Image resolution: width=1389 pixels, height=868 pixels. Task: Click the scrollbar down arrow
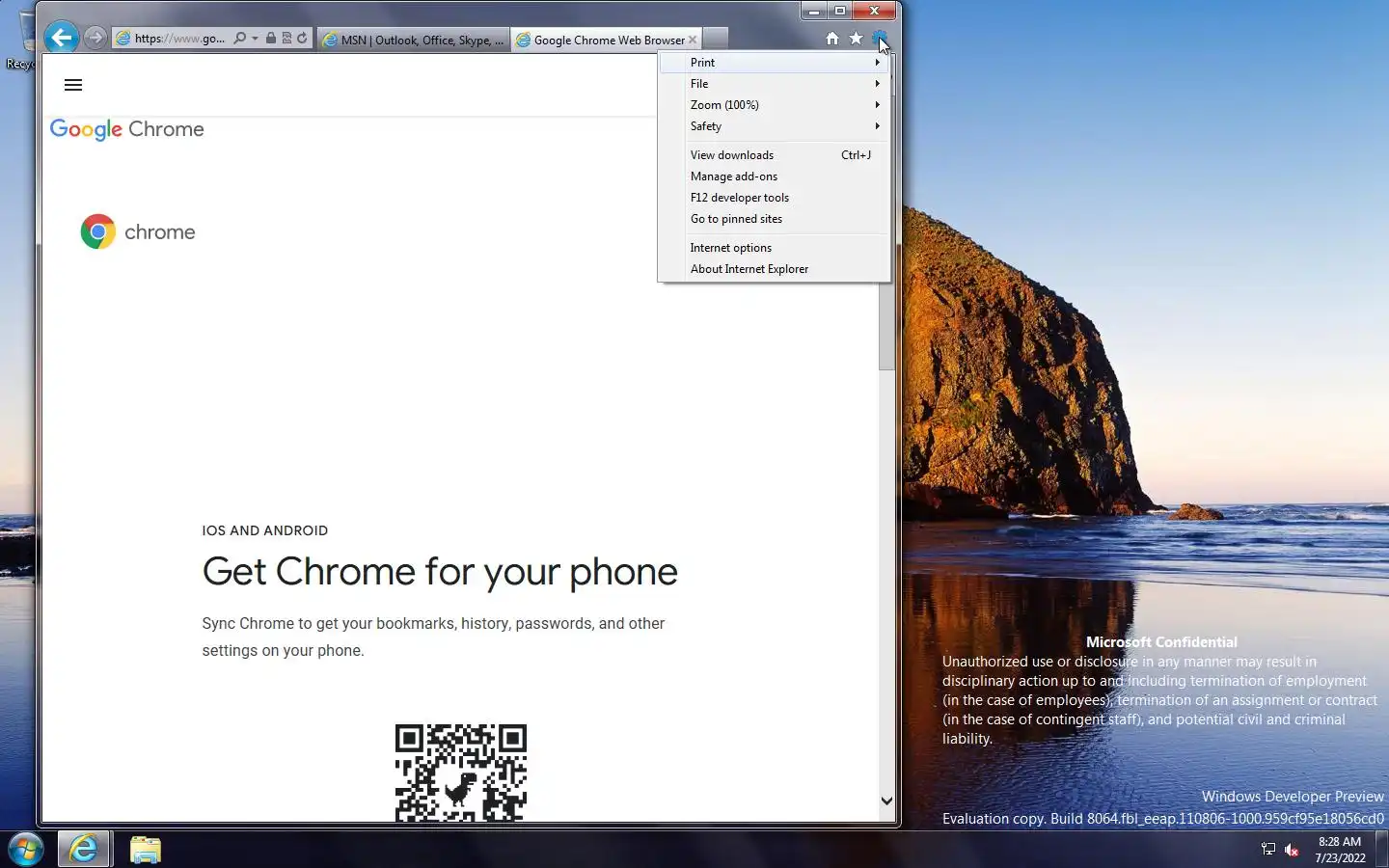[886, 800]
